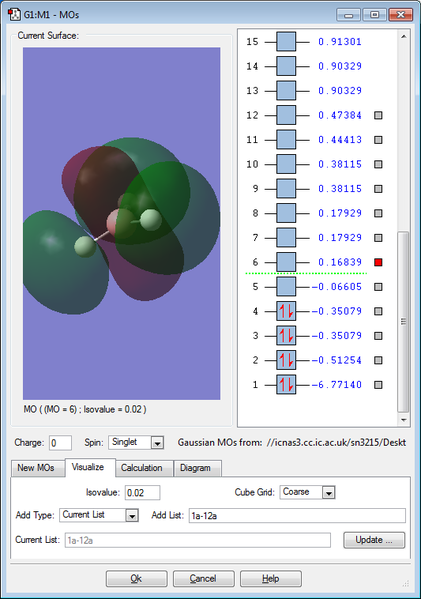Open the Cube Grid Coarse dropdown
Image resolution: width=421 pixels, height=599 pixels.
coord(328,492)
